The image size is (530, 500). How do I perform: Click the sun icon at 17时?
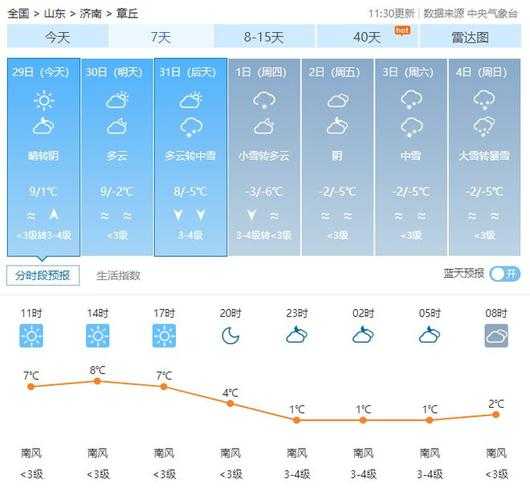point(164,336)
